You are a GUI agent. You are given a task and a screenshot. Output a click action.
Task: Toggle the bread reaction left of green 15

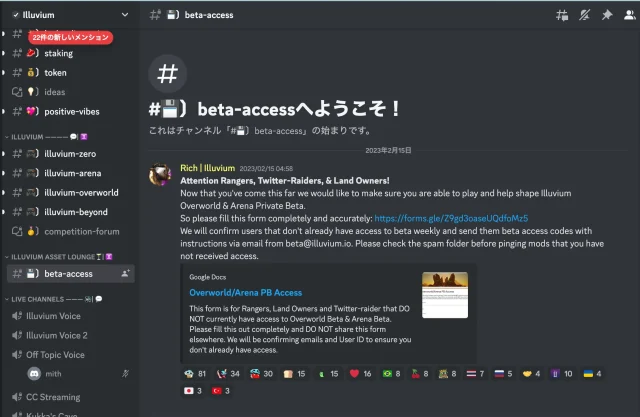294,374
